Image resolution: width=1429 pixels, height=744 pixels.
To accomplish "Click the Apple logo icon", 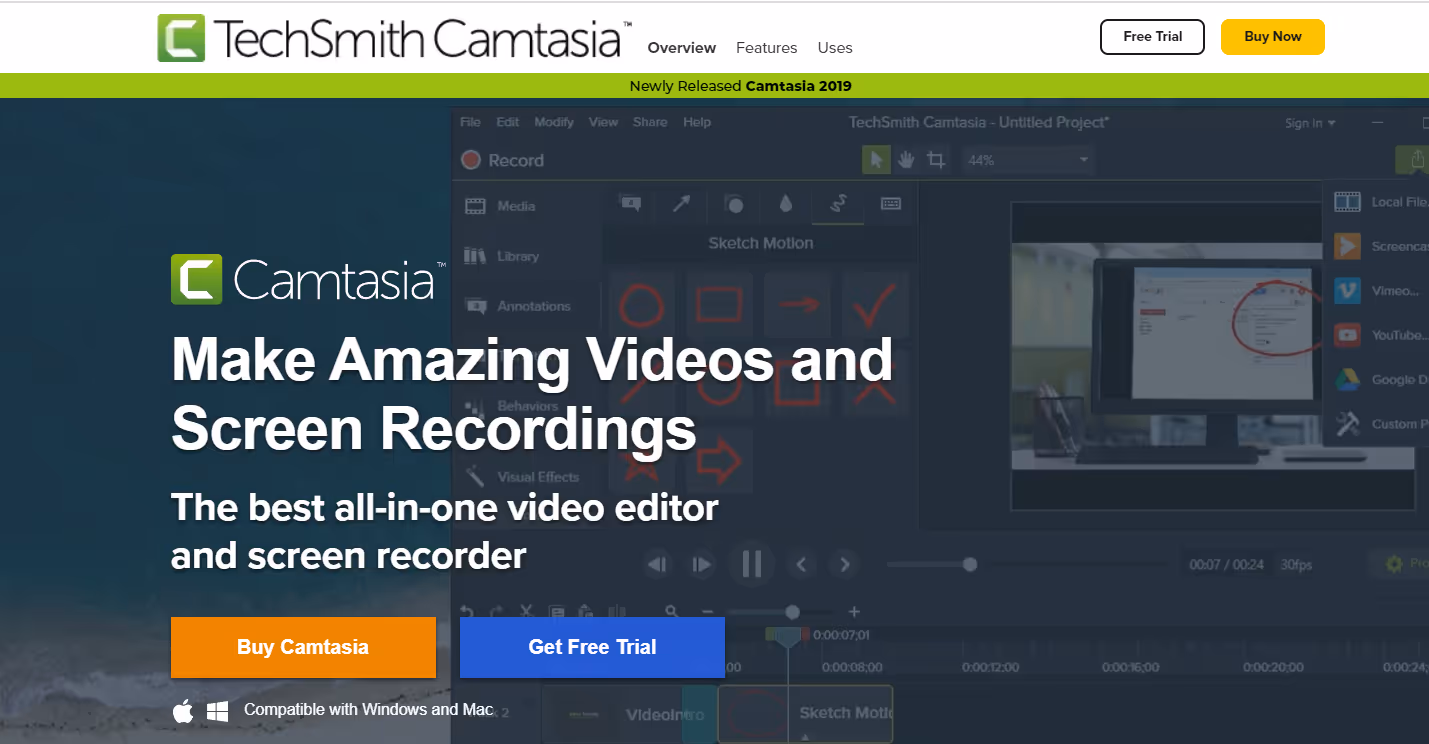I will 183,711.
